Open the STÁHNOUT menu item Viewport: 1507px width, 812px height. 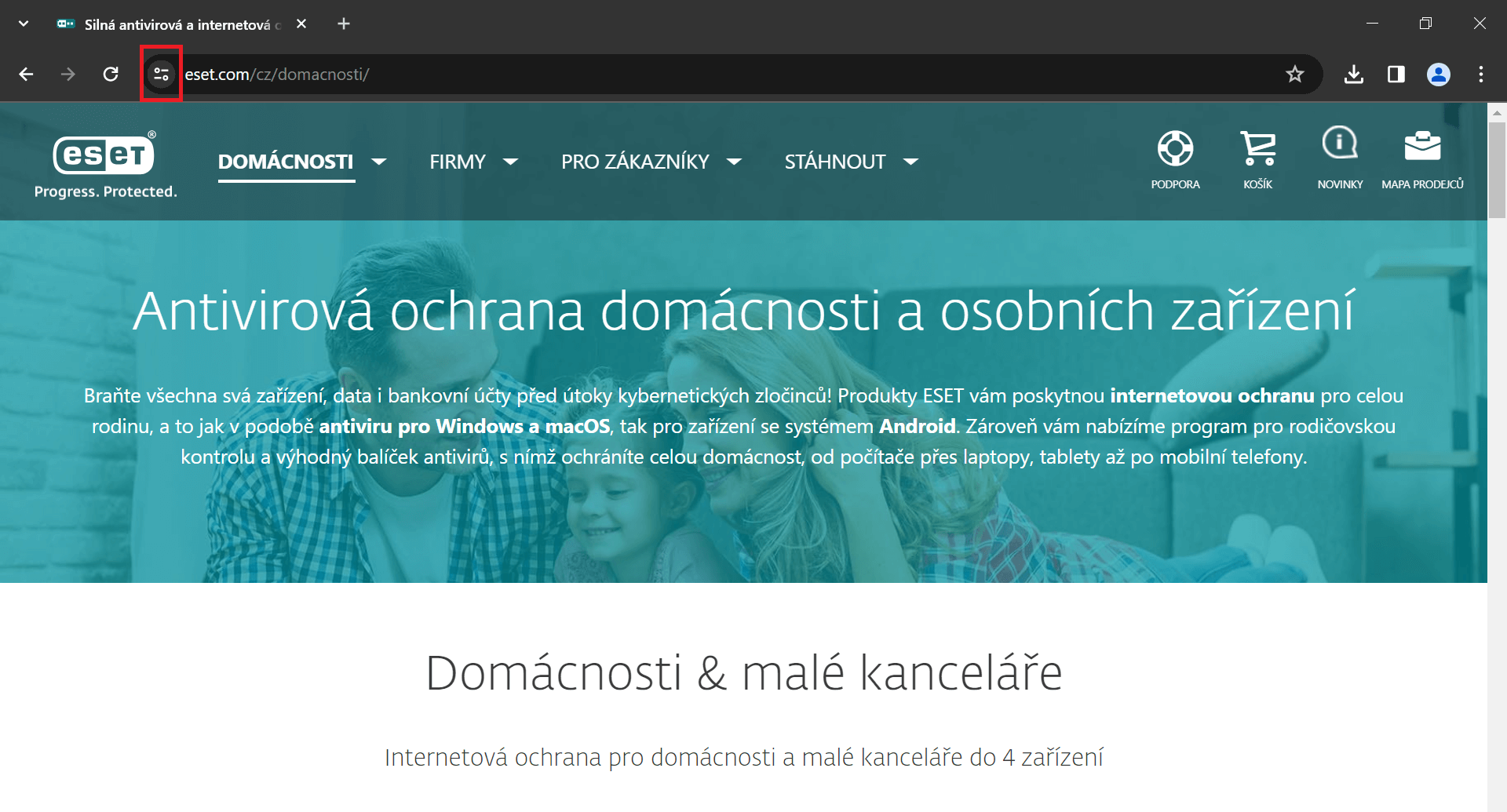(x=835, y=162)
